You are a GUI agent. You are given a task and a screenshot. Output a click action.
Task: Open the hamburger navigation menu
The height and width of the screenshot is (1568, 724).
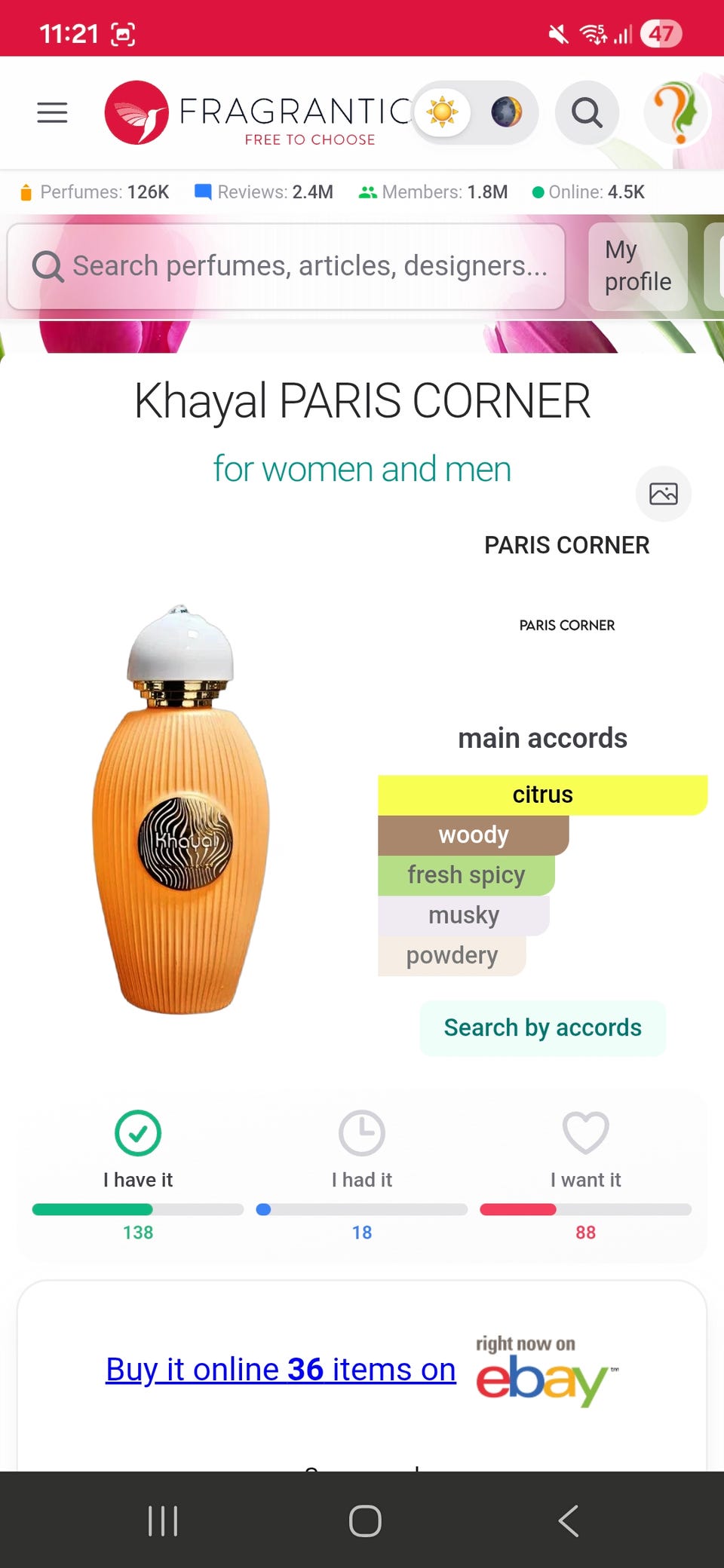point(52,112)
